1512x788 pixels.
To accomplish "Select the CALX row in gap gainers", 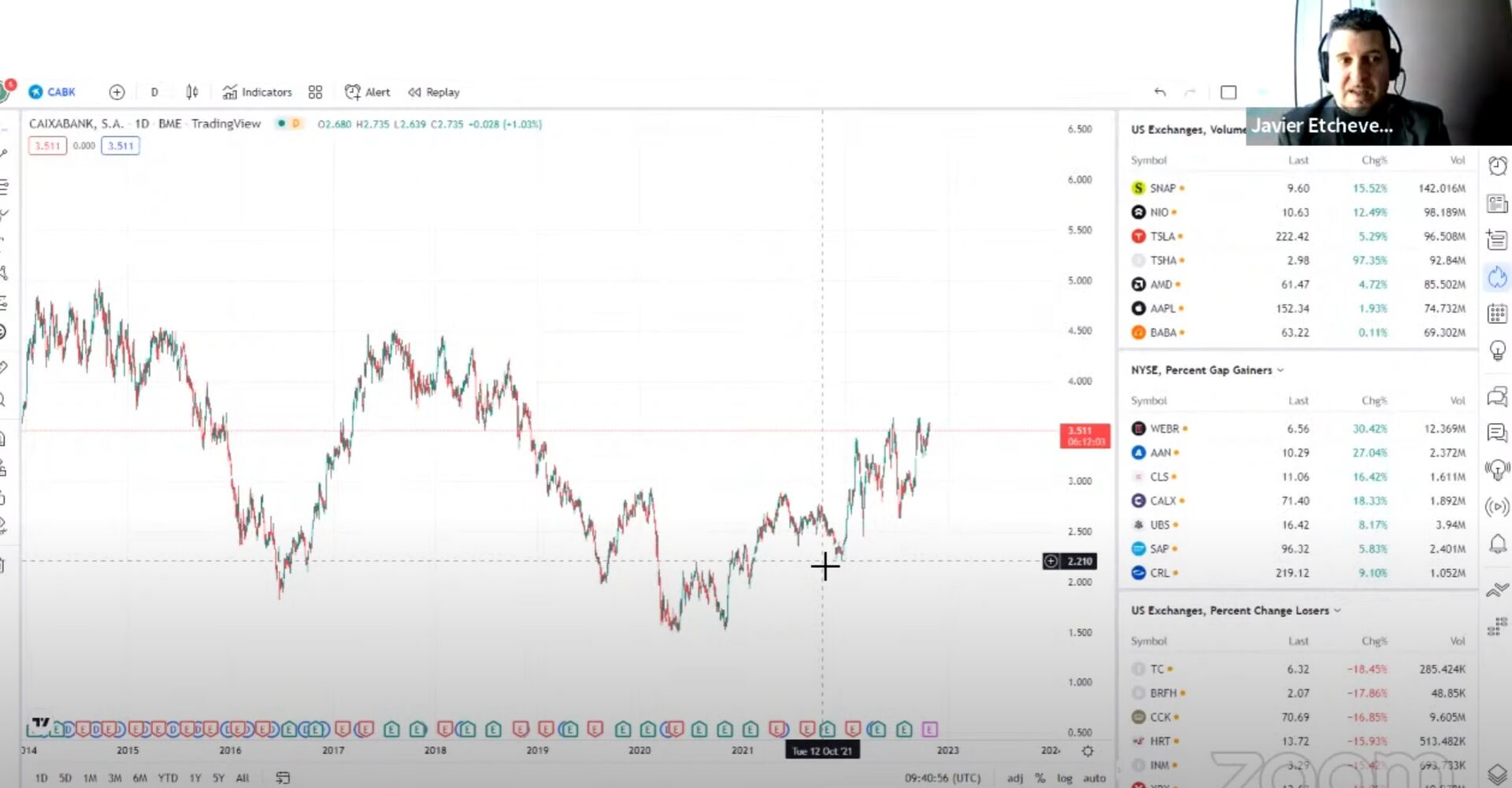I will [x=1298, y=500].
